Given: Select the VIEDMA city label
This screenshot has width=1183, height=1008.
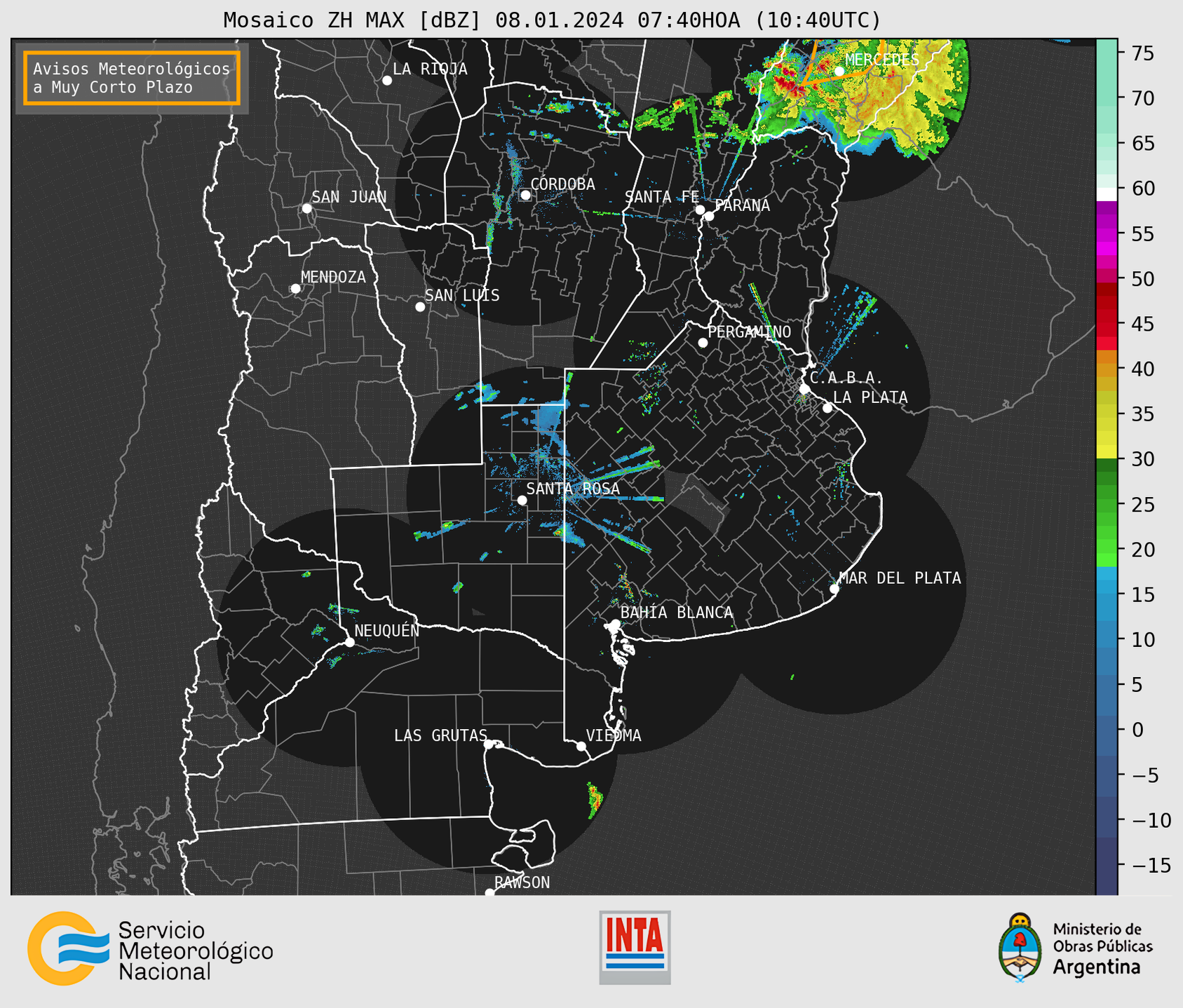Looking at the screenshot, I should (x=614, y=735).
